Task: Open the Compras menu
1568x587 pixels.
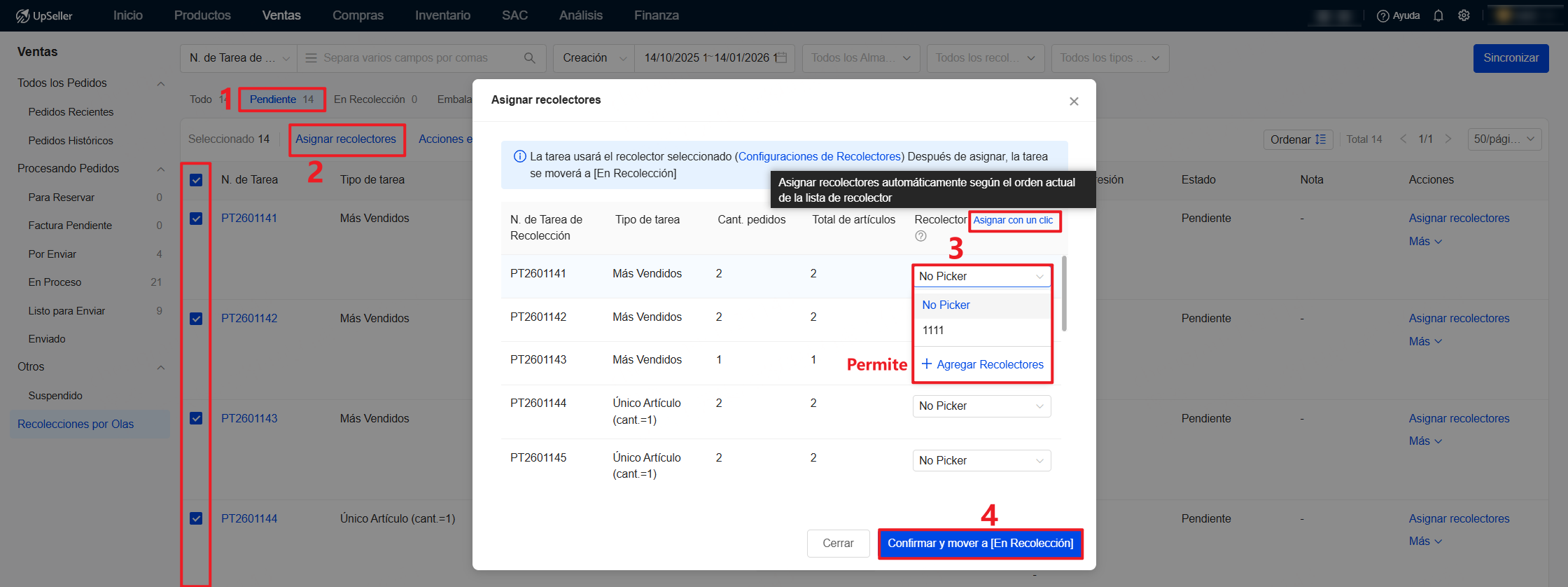Action: coord(358,15)
